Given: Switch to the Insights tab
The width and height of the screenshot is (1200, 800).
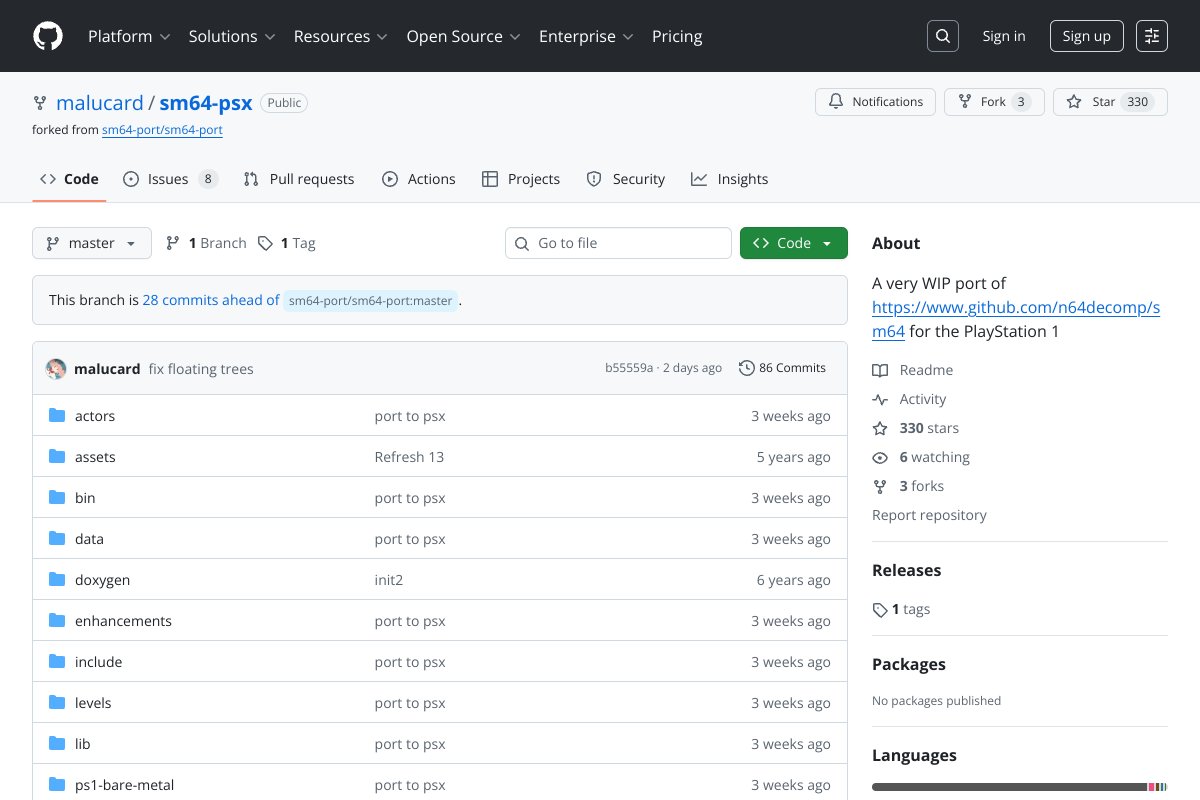Looking at the screenshot, I should (730, 179).
